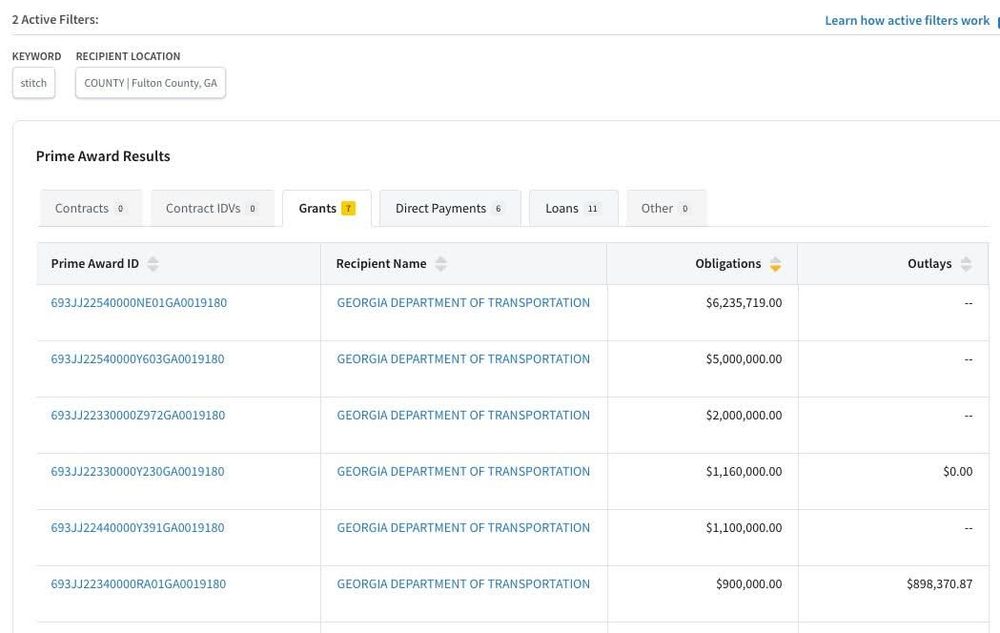Open recipient link in $2,000,000.00 row
This screenshot has width=1000, height=633.
click(x=463, y=415)
